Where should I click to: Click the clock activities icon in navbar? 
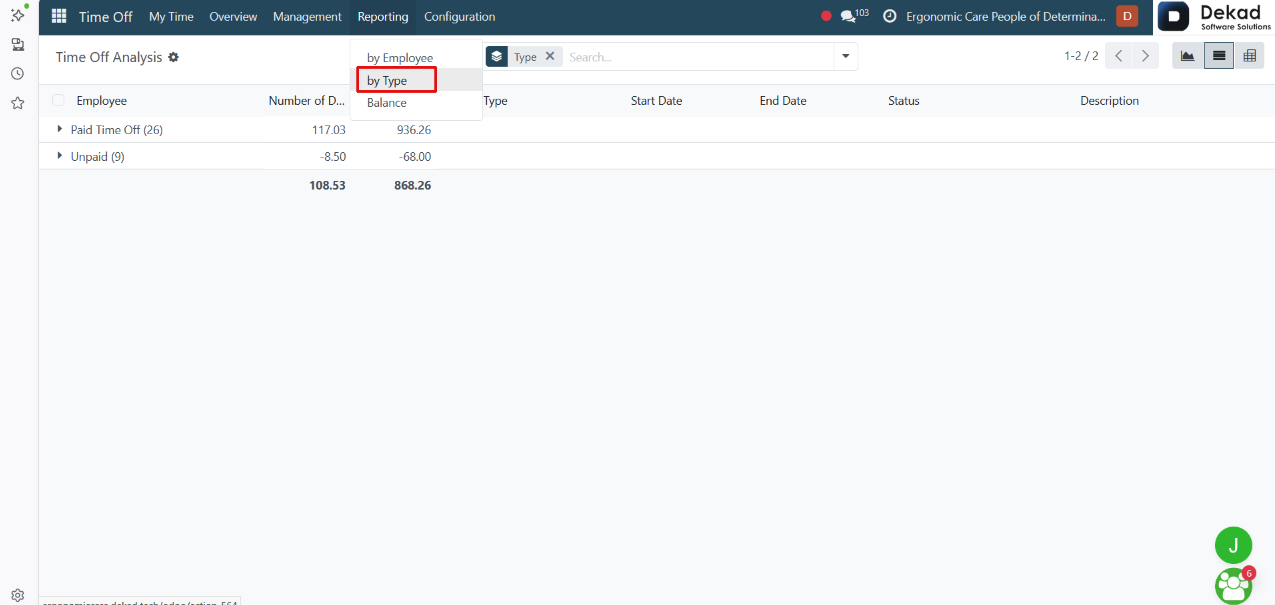pos(889,16)
